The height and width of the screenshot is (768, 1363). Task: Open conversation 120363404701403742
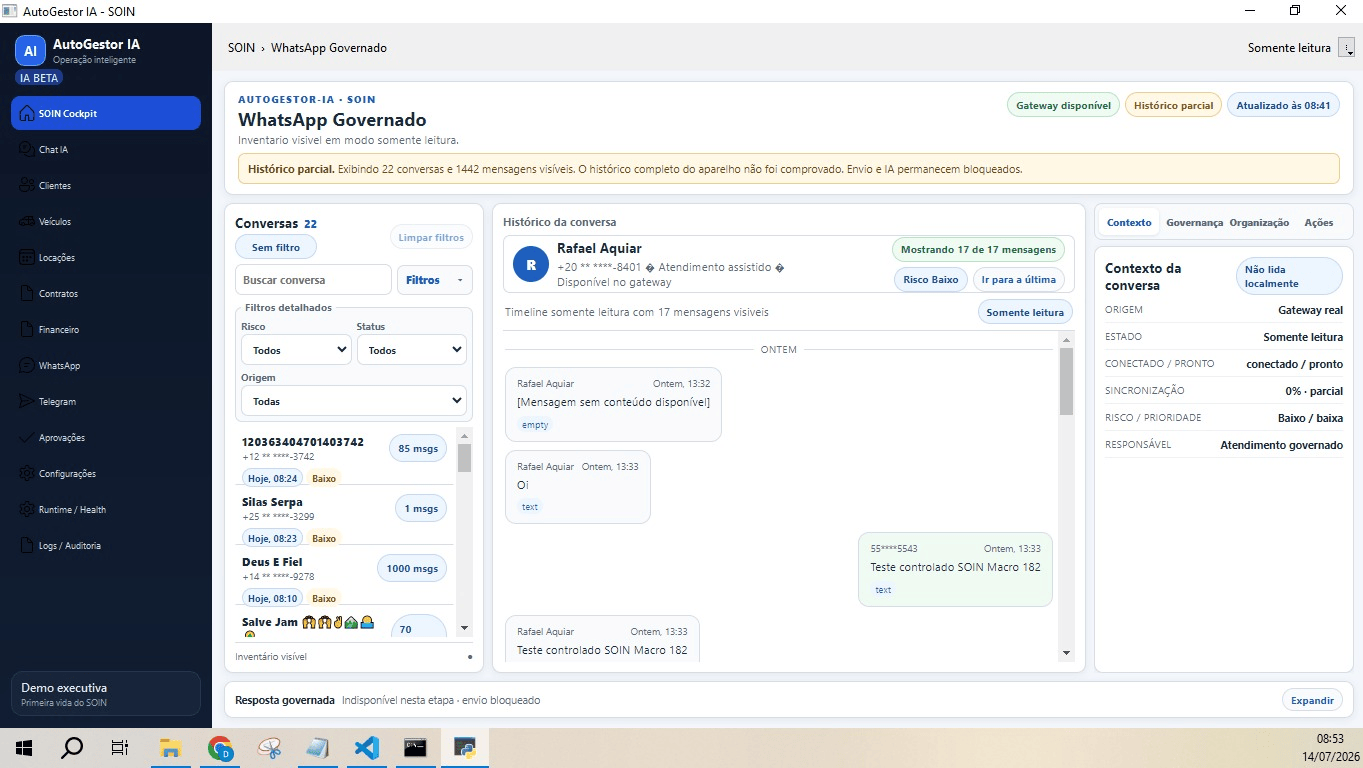(345, 458)
